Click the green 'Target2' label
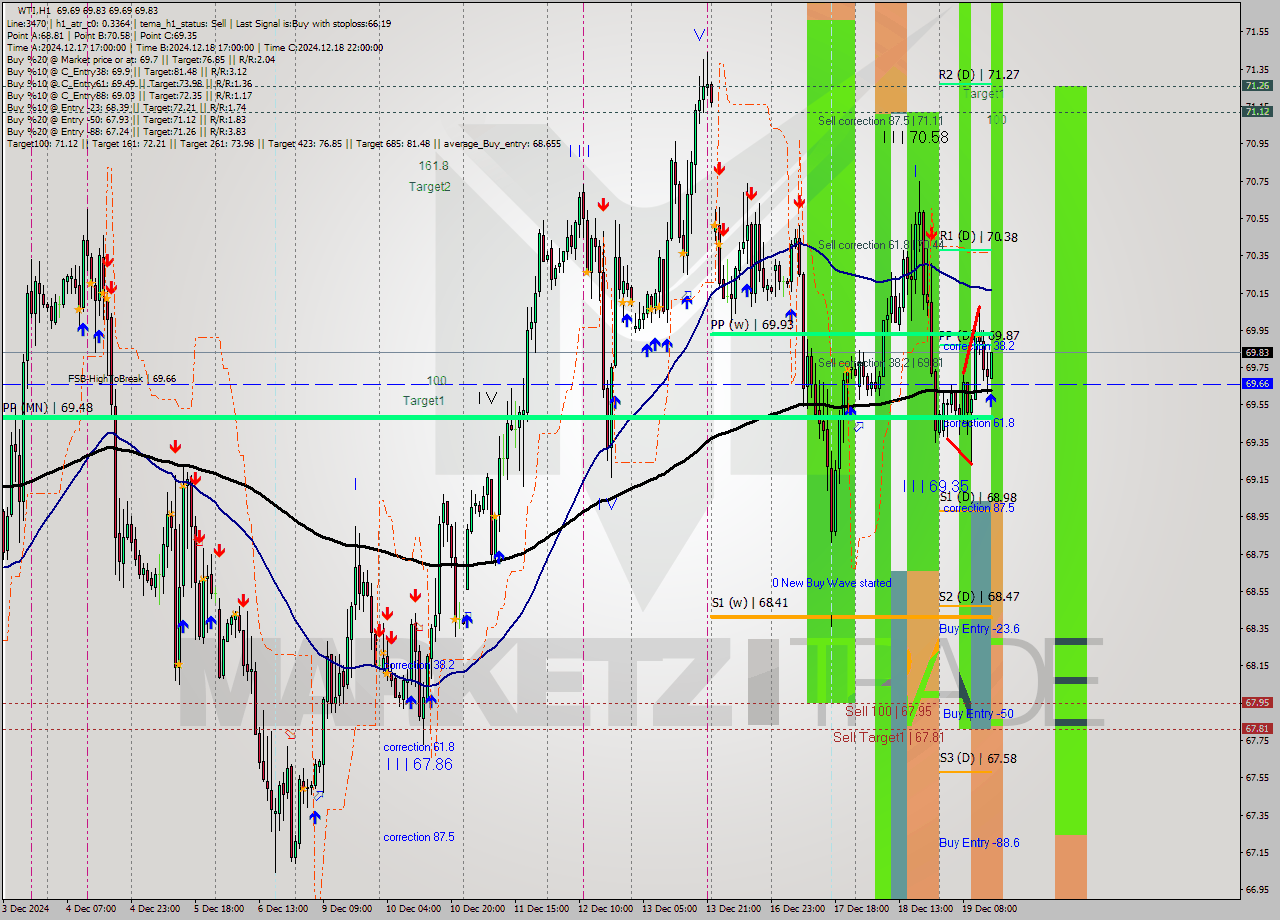1280x920 pixels. [429, 187]
